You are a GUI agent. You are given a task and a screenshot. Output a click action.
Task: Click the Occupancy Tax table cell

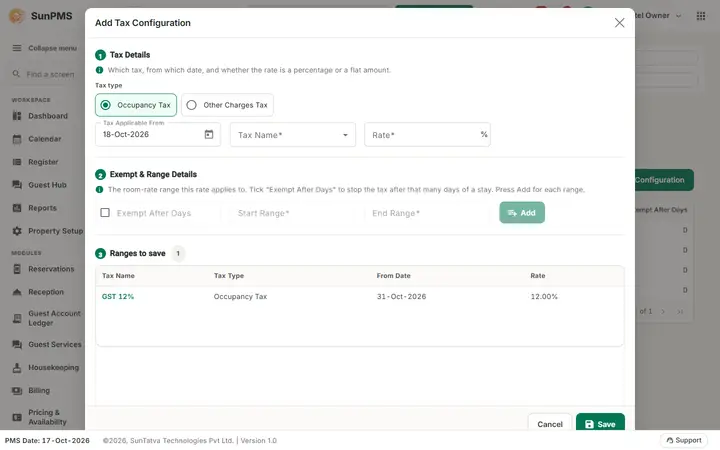pyautogui.click(x=240, y=296)
